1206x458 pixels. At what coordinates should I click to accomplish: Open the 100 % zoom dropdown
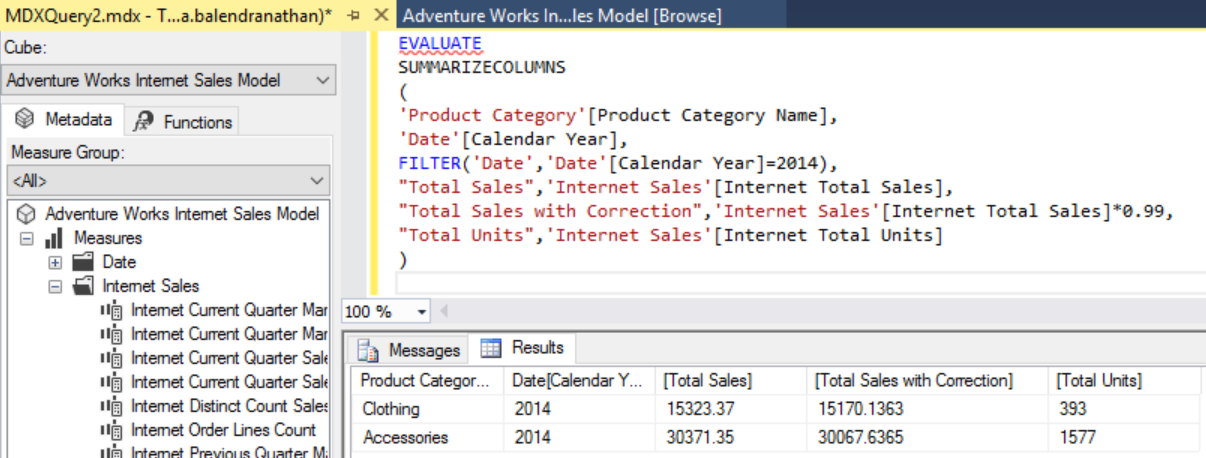(421, 311)
